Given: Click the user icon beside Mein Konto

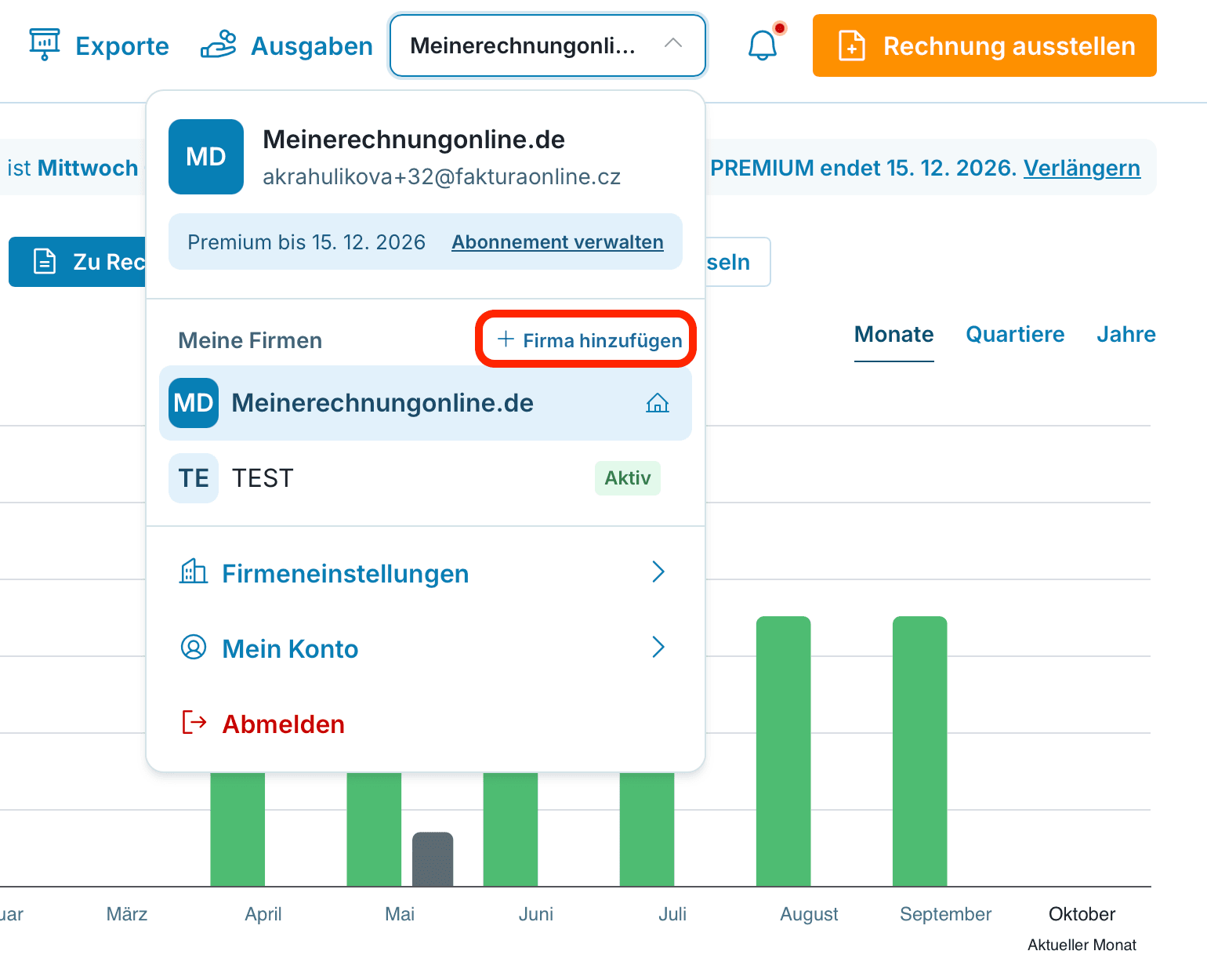Looking at the screenshot, I should (194, 648).
